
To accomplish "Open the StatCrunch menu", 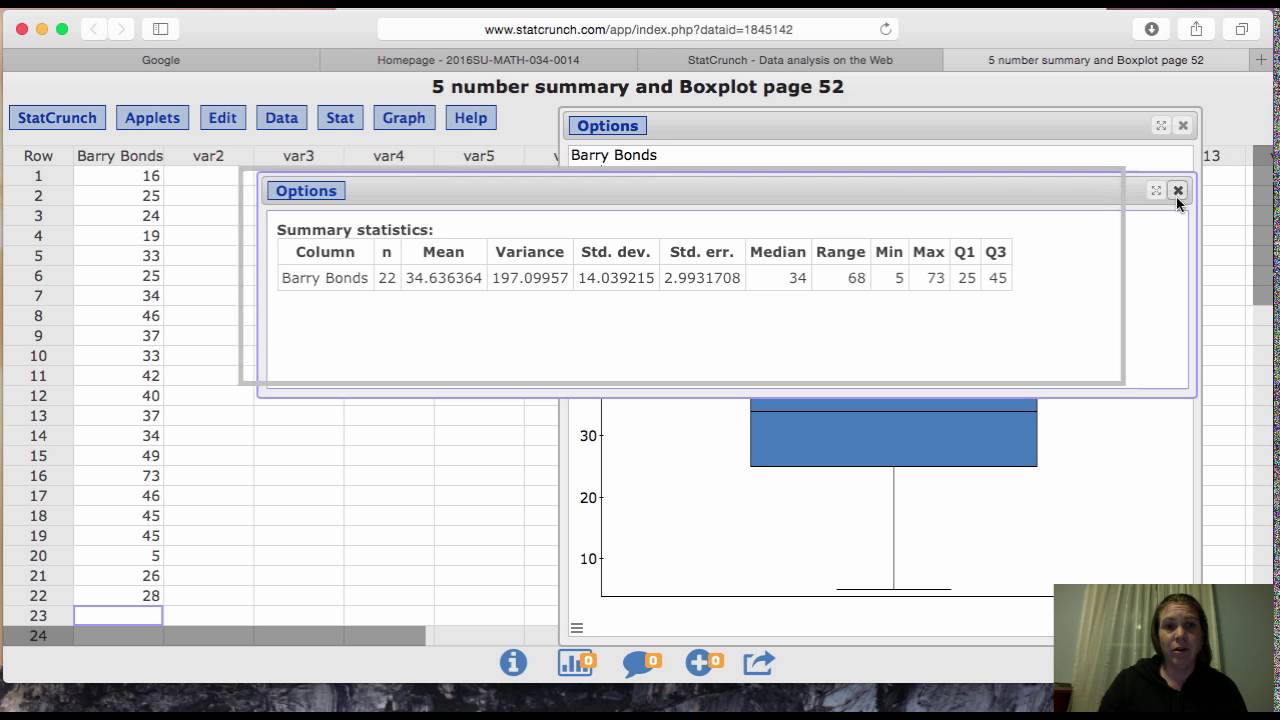I will [x=57, y=118].
